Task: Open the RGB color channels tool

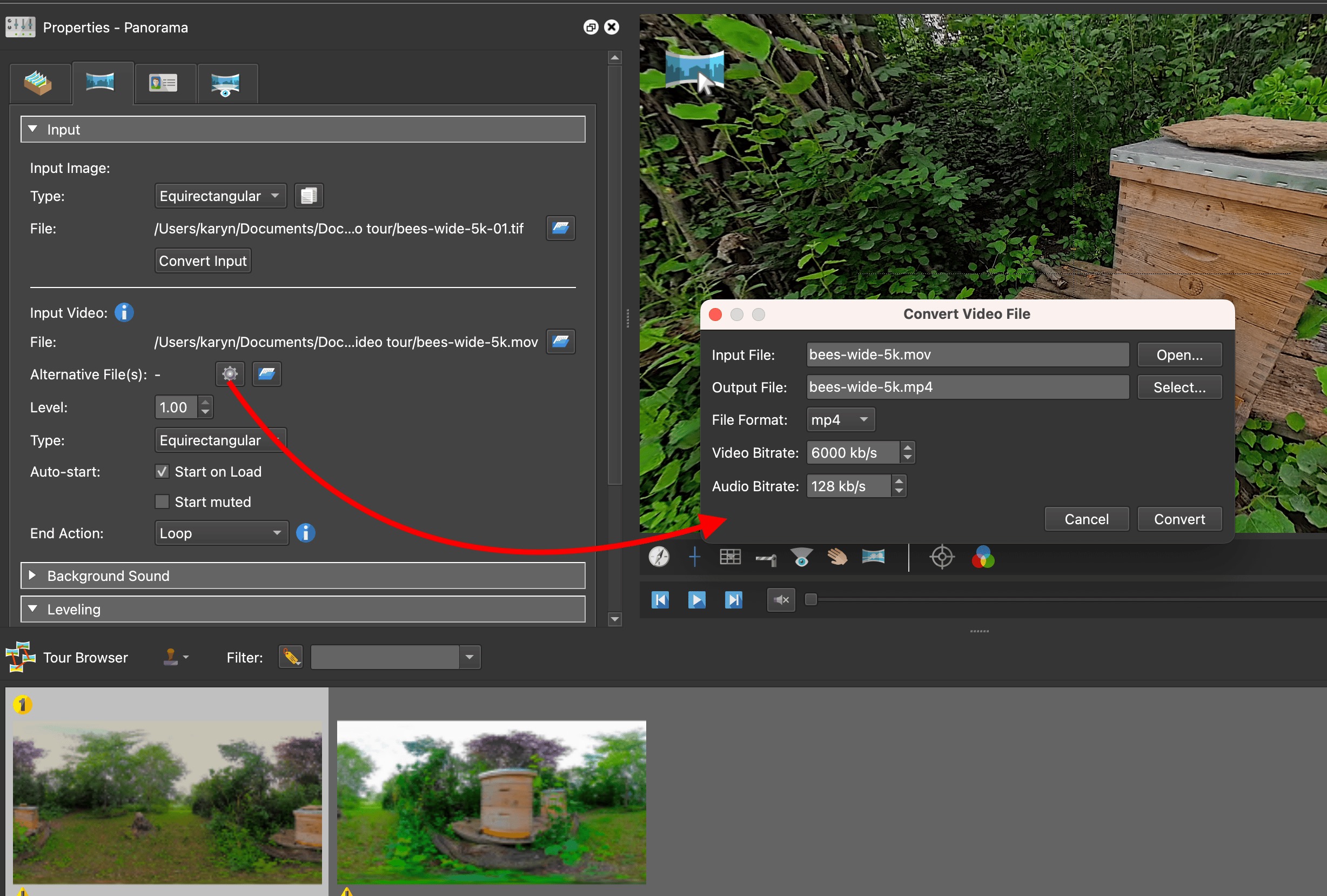Action: (x=982, y=557)
